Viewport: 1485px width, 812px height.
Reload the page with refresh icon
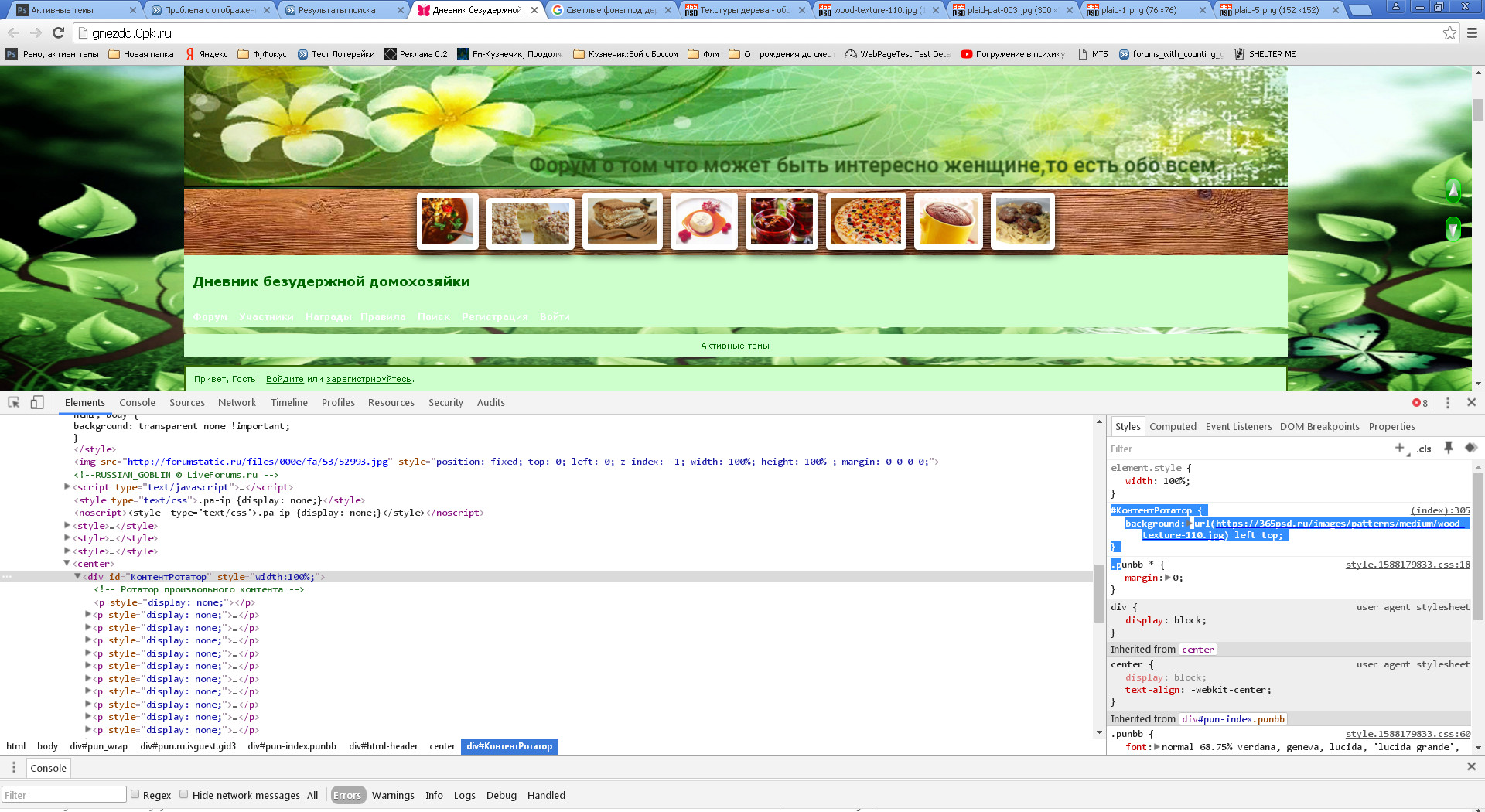pyautogui.click(x=58, y=32)
